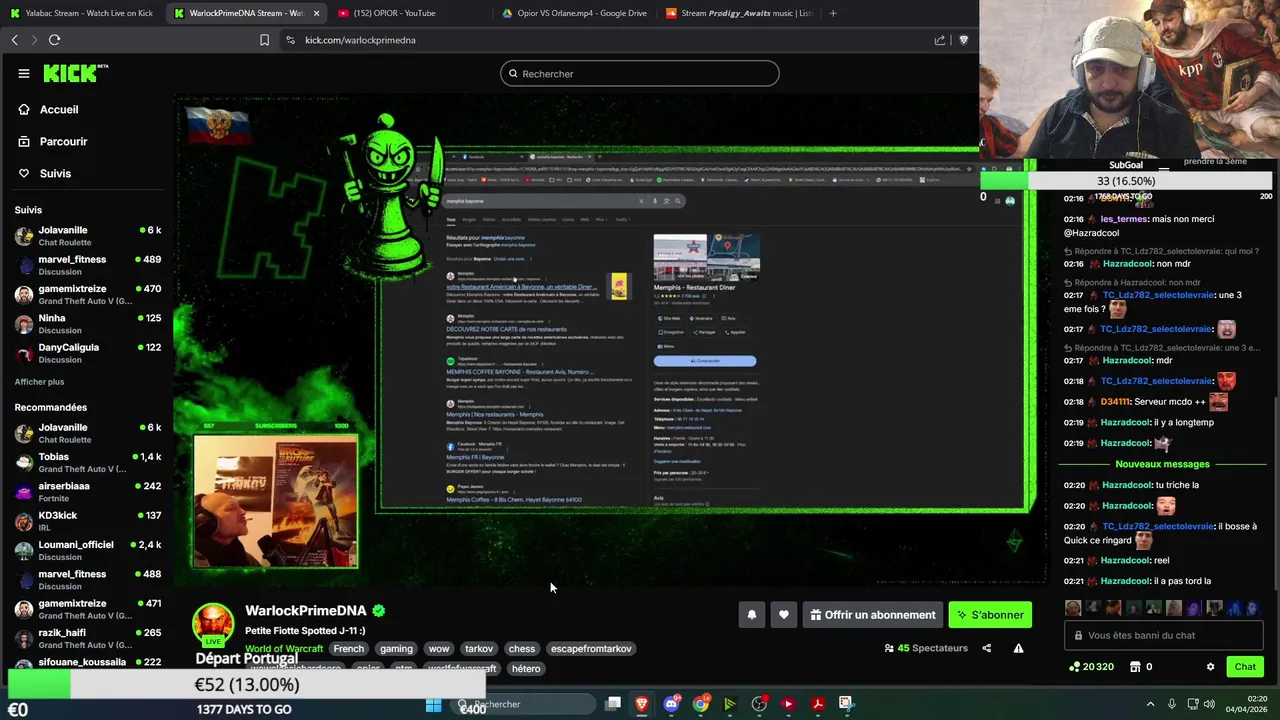Click the KICK logo
This screenshot has height=720, width=1280.
tap(75, 73)
